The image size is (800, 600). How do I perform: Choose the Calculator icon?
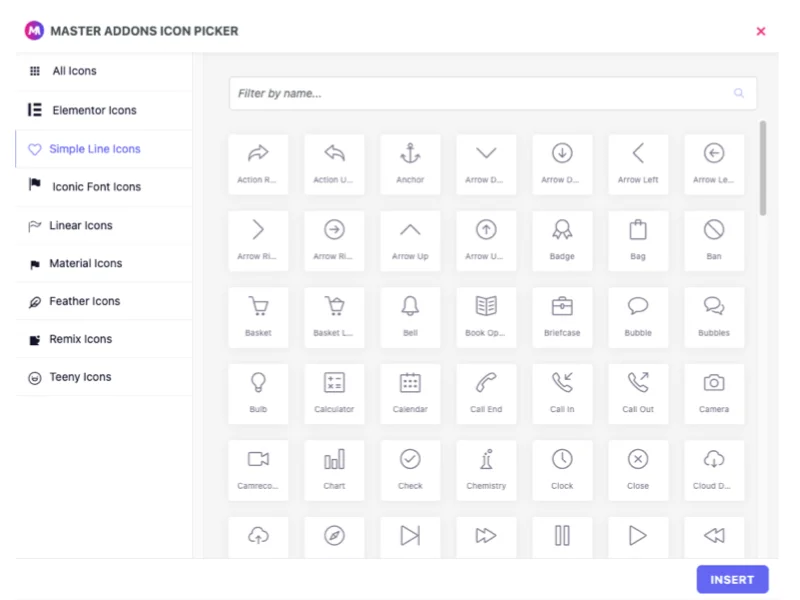[x=334, y=394]
